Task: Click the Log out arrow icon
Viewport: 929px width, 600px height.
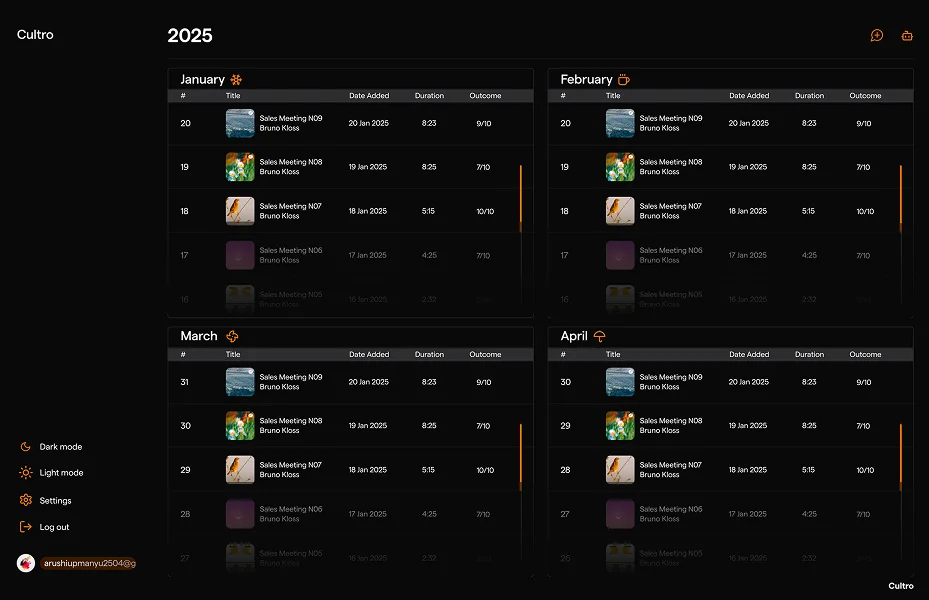Action: pyautogui.click(x=26, y=527)
